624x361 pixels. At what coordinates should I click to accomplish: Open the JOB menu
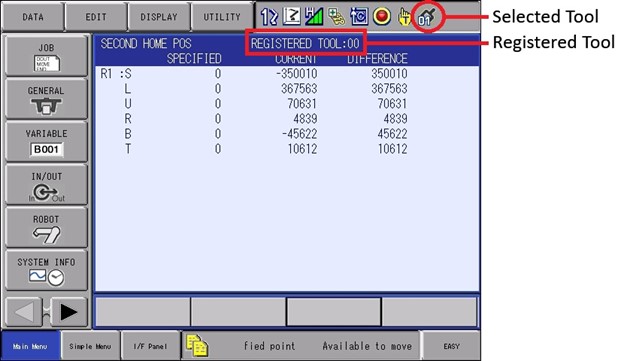[x=47, y=55]
